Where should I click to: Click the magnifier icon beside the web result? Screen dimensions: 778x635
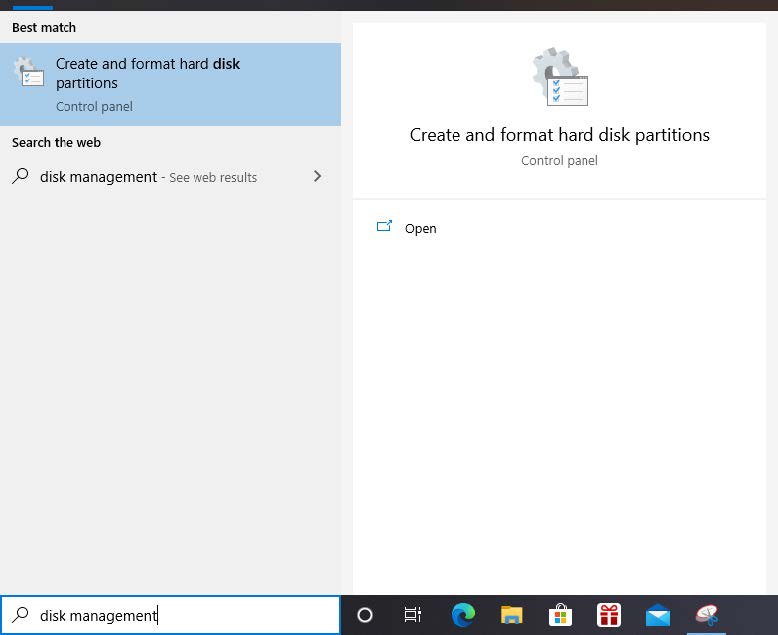point(20,176)
